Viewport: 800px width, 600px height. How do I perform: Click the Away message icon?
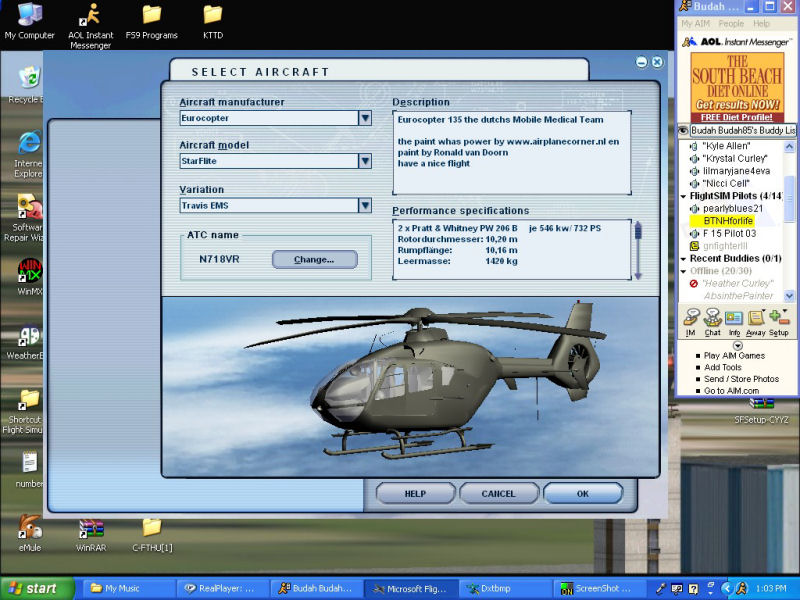pos(755,320)
